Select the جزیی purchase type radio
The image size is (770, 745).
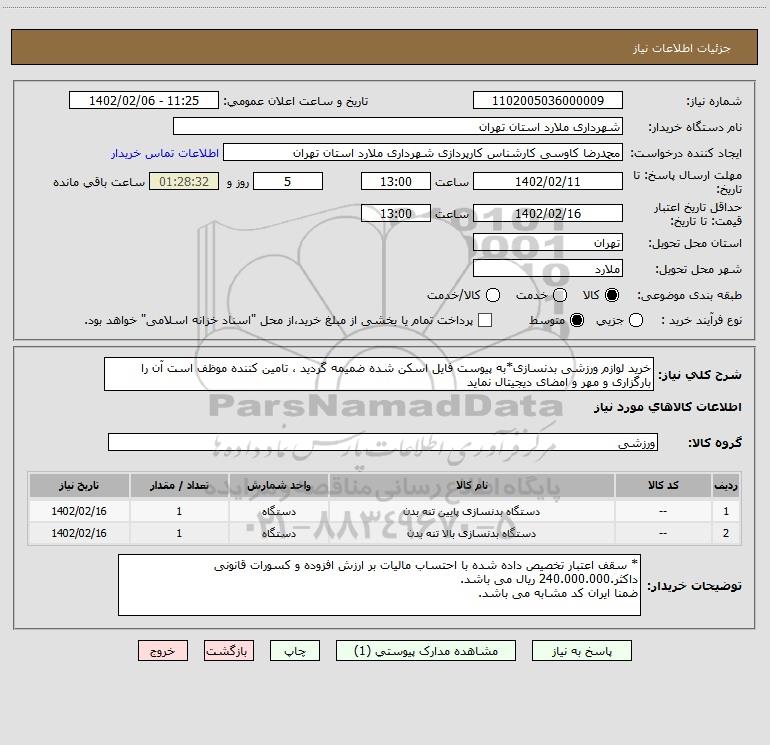coord(636,320)
